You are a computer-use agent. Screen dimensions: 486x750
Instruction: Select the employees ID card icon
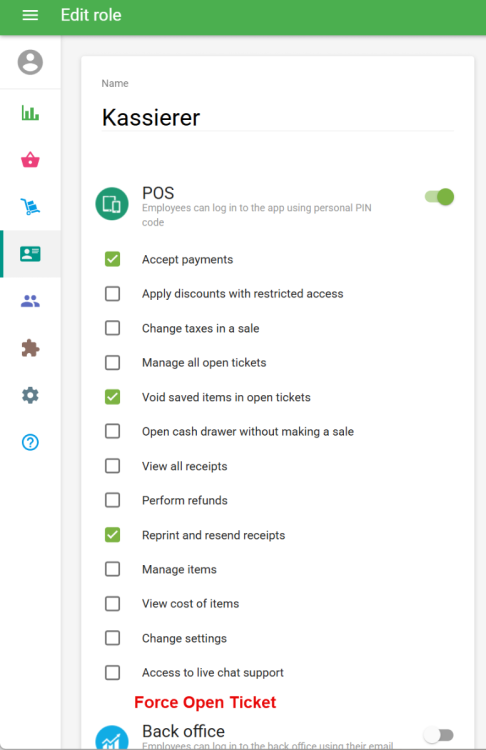[x=30, y=254]
